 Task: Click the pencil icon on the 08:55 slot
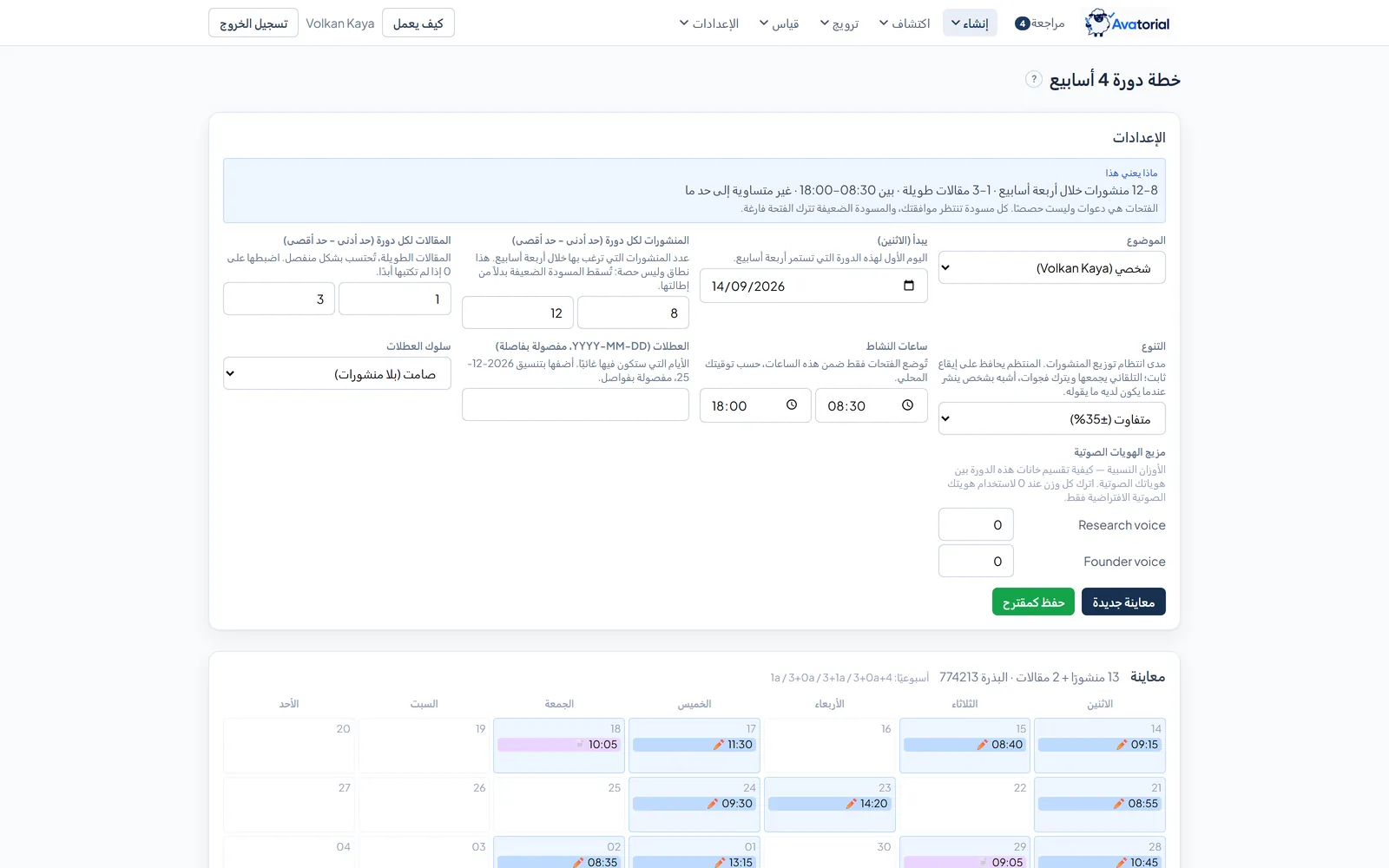point(1119,804)
